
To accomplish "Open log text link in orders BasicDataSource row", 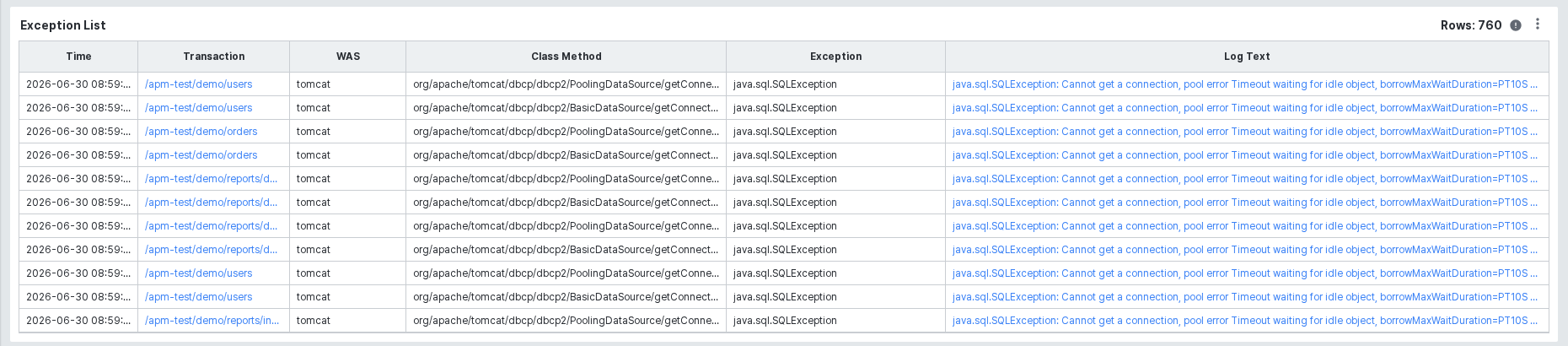I will tap(1245, 155).
